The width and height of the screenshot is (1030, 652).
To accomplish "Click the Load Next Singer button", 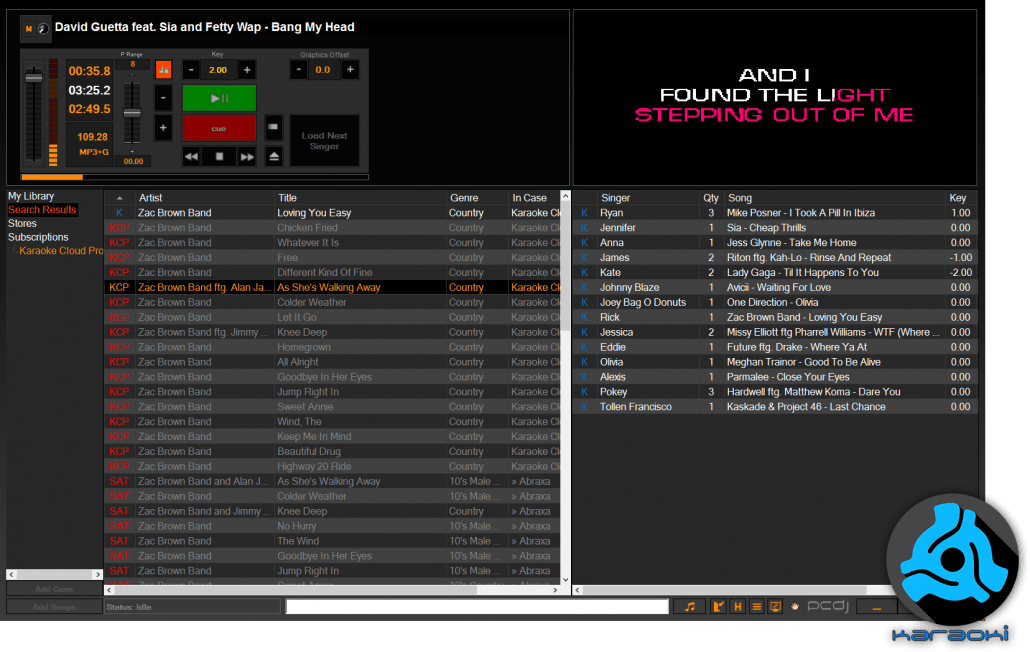I will tap(324, 141).
